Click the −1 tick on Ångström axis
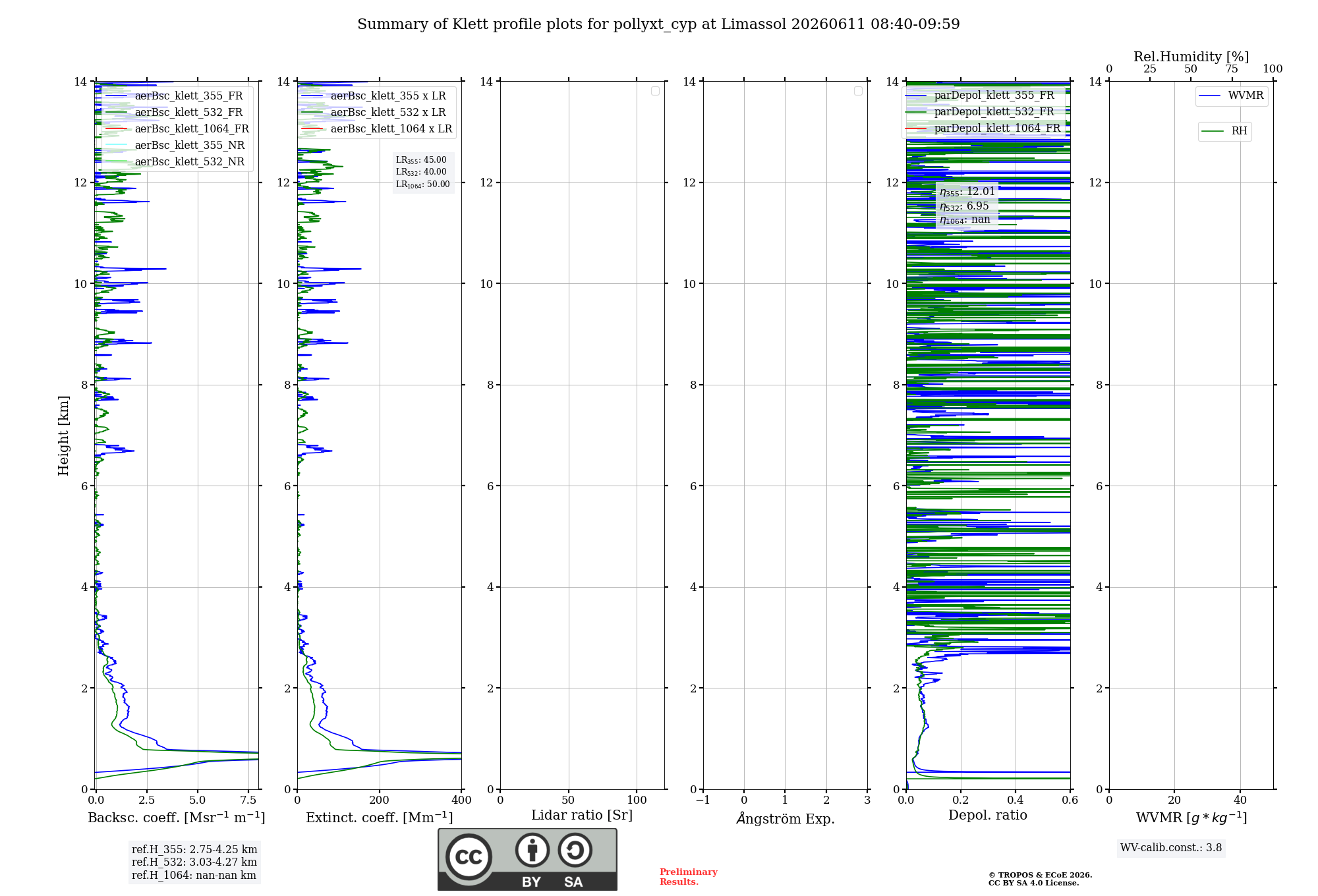 pyautogui.click(x=703, y=800)
